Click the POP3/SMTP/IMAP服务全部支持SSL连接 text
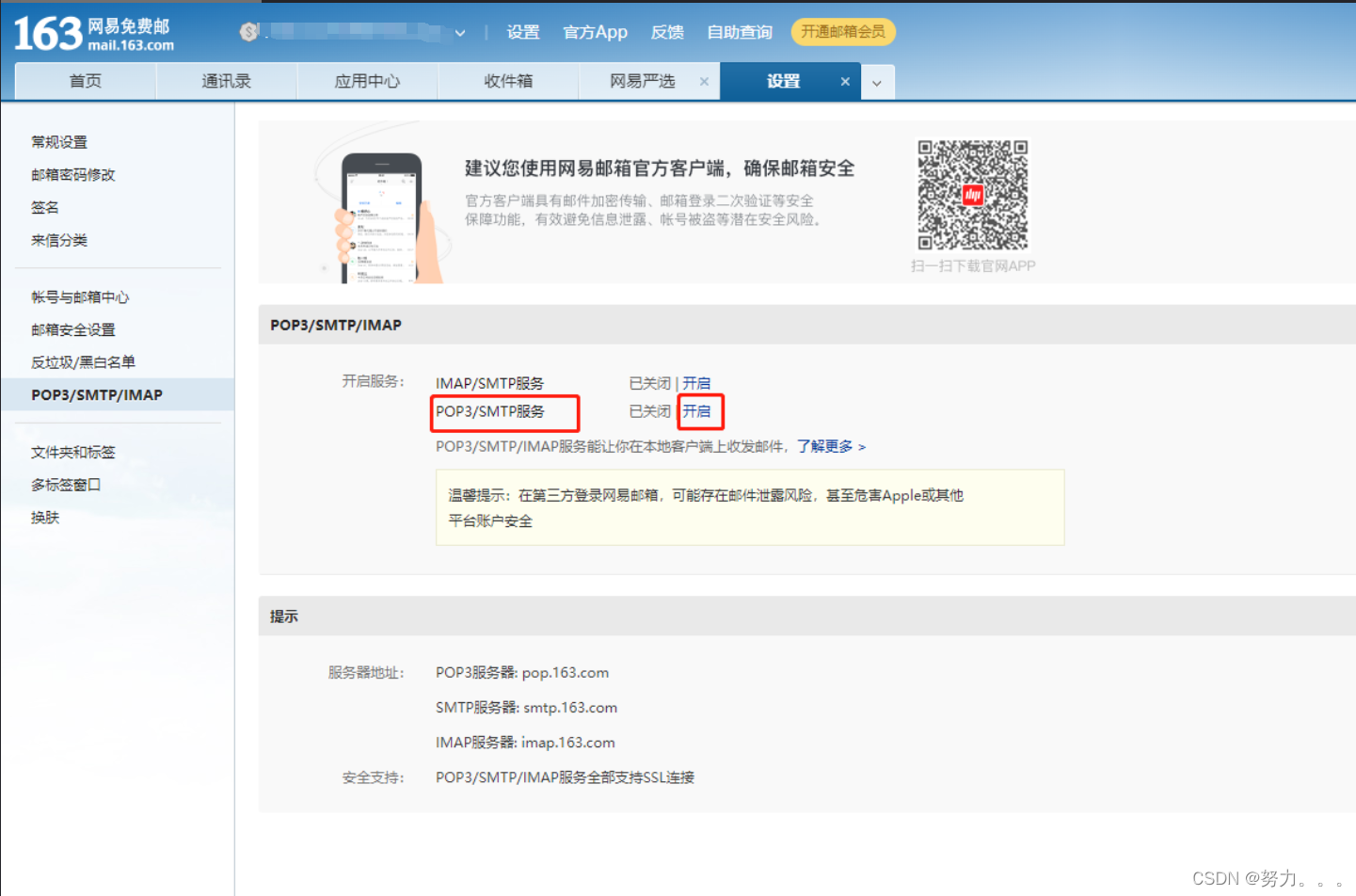The width and height of the screenshot is (1356, 896). pyautogui.click(x=565, y=777)
